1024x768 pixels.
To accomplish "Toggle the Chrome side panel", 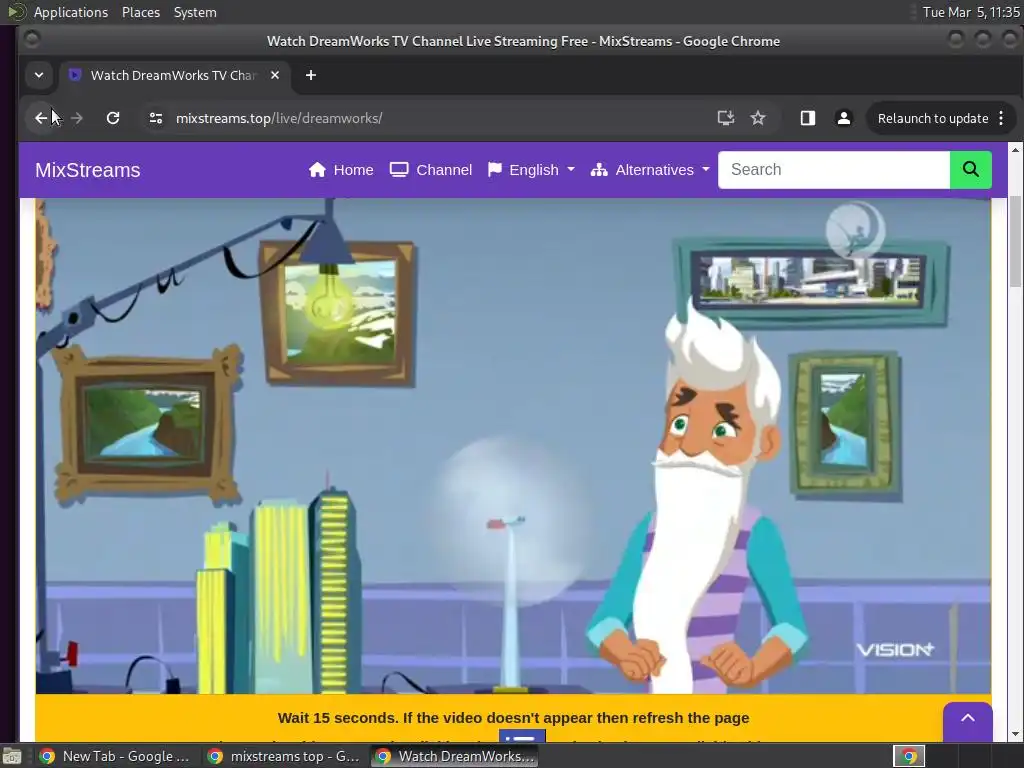I will [x=808, y=118].
